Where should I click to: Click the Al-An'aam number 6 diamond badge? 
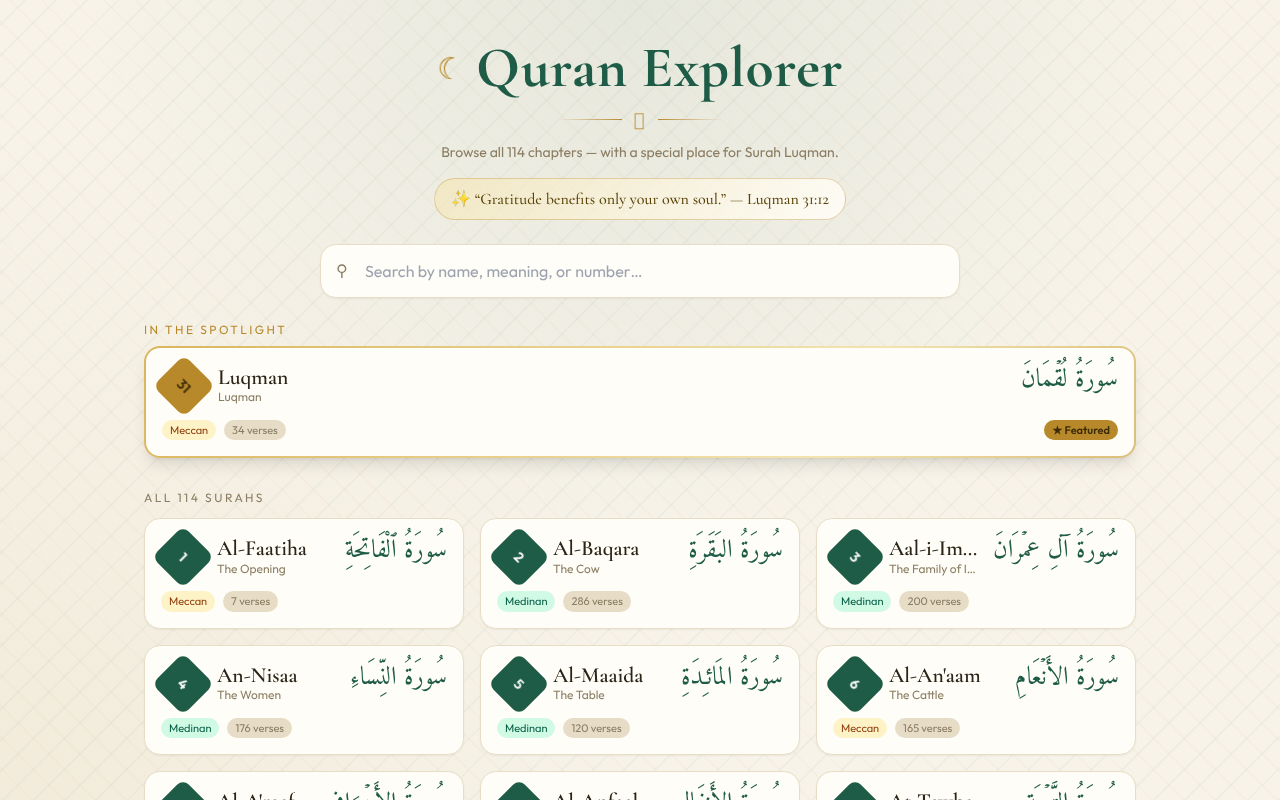pyautogui.click(x=855, y=684)
